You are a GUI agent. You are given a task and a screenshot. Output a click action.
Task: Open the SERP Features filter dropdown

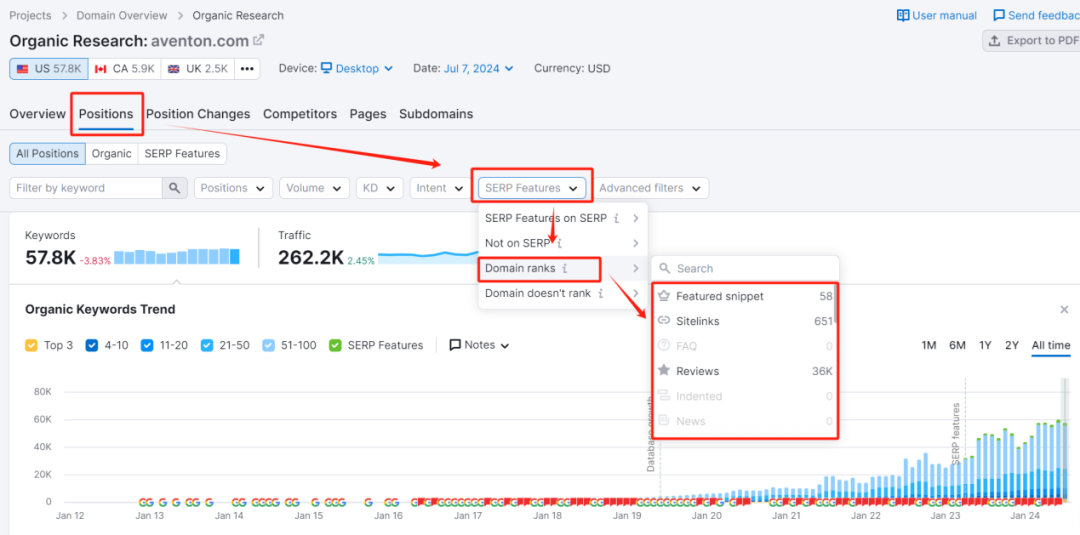(x=532, y=188)
